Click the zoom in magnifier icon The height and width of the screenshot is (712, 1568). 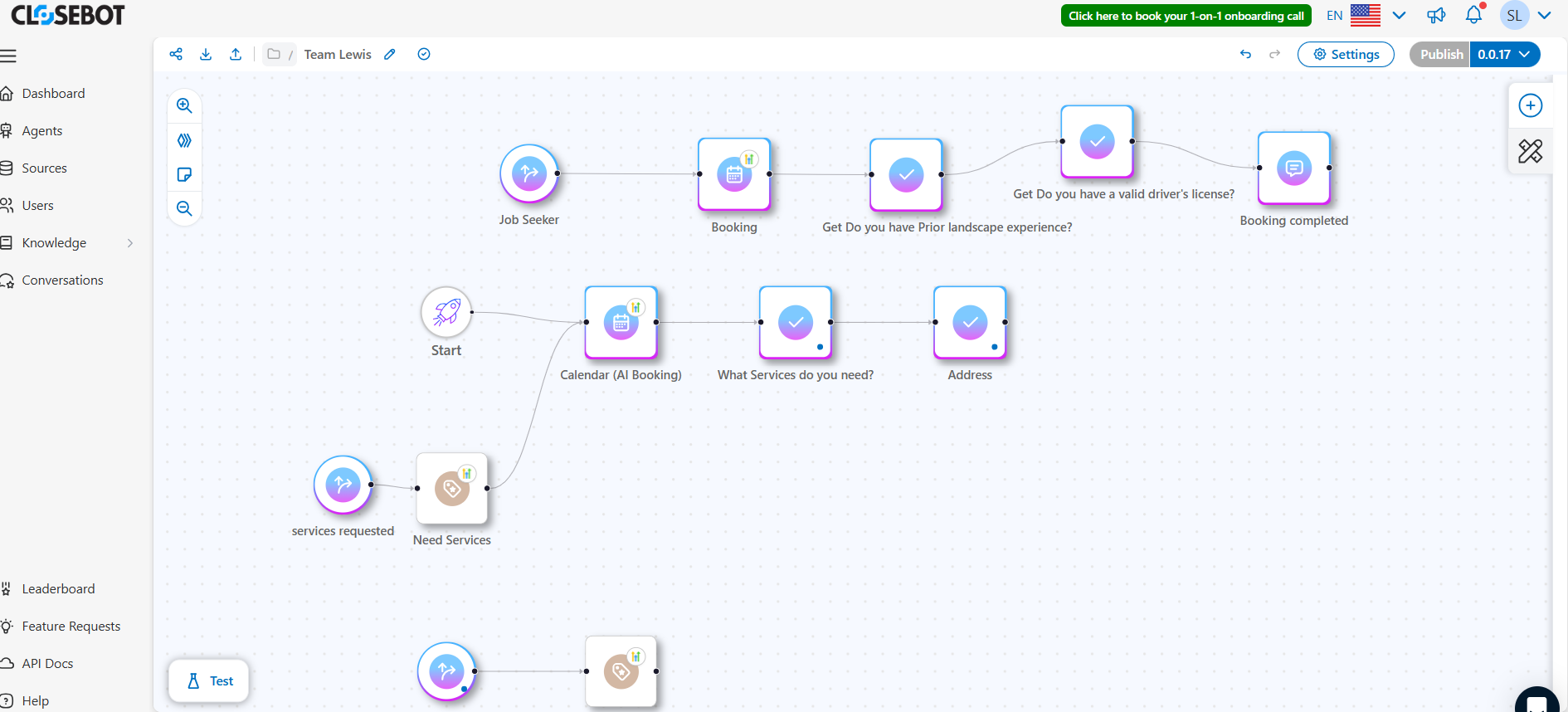[184, 106]
